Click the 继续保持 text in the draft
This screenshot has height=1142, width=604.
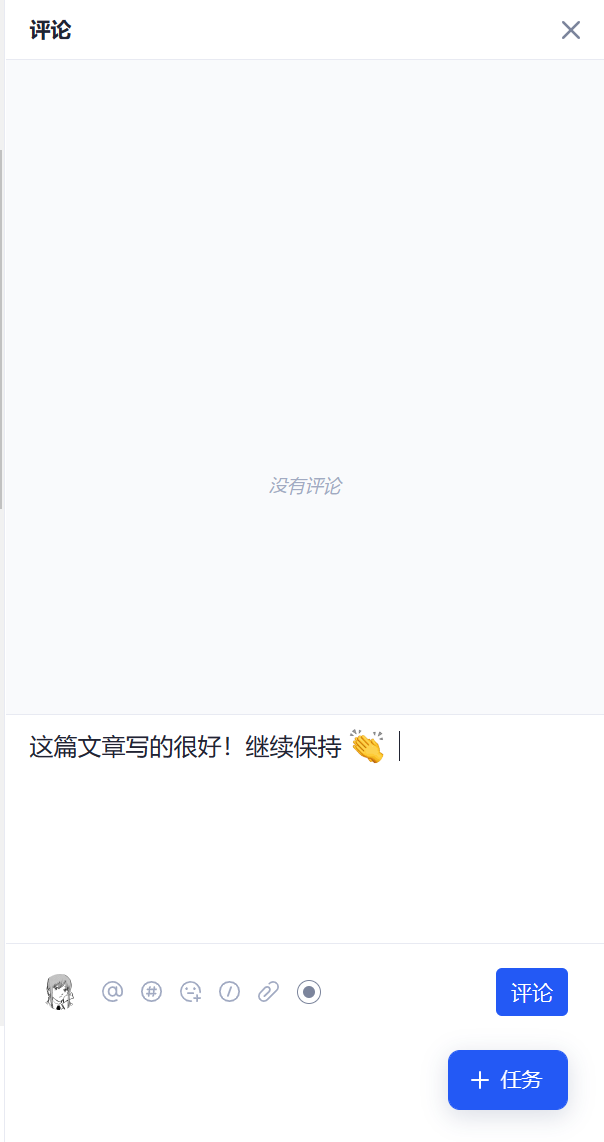294,748
